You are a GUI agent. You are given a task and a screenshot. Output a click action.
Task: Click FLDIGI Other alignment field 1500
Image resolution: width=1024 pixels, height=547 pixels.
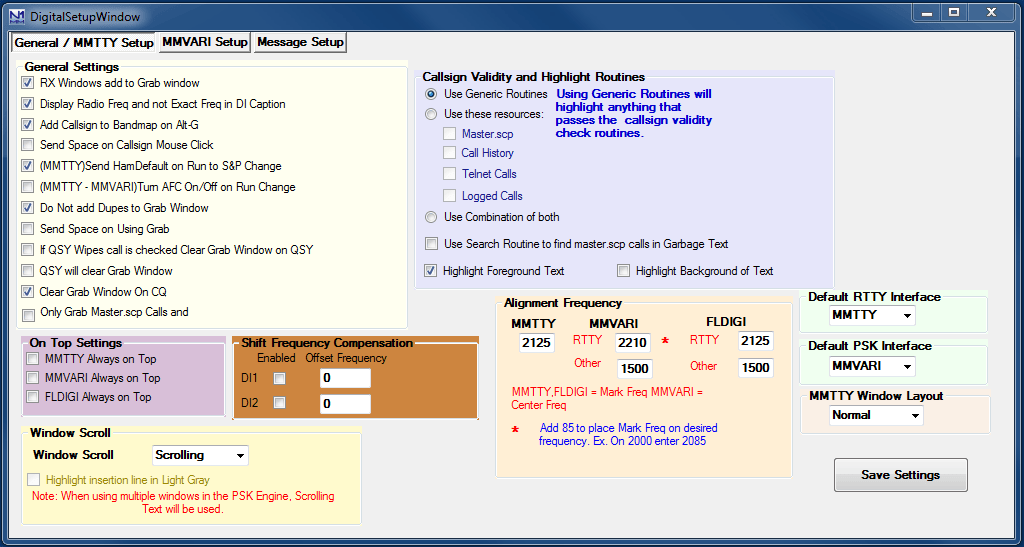[x=756, y=367]
